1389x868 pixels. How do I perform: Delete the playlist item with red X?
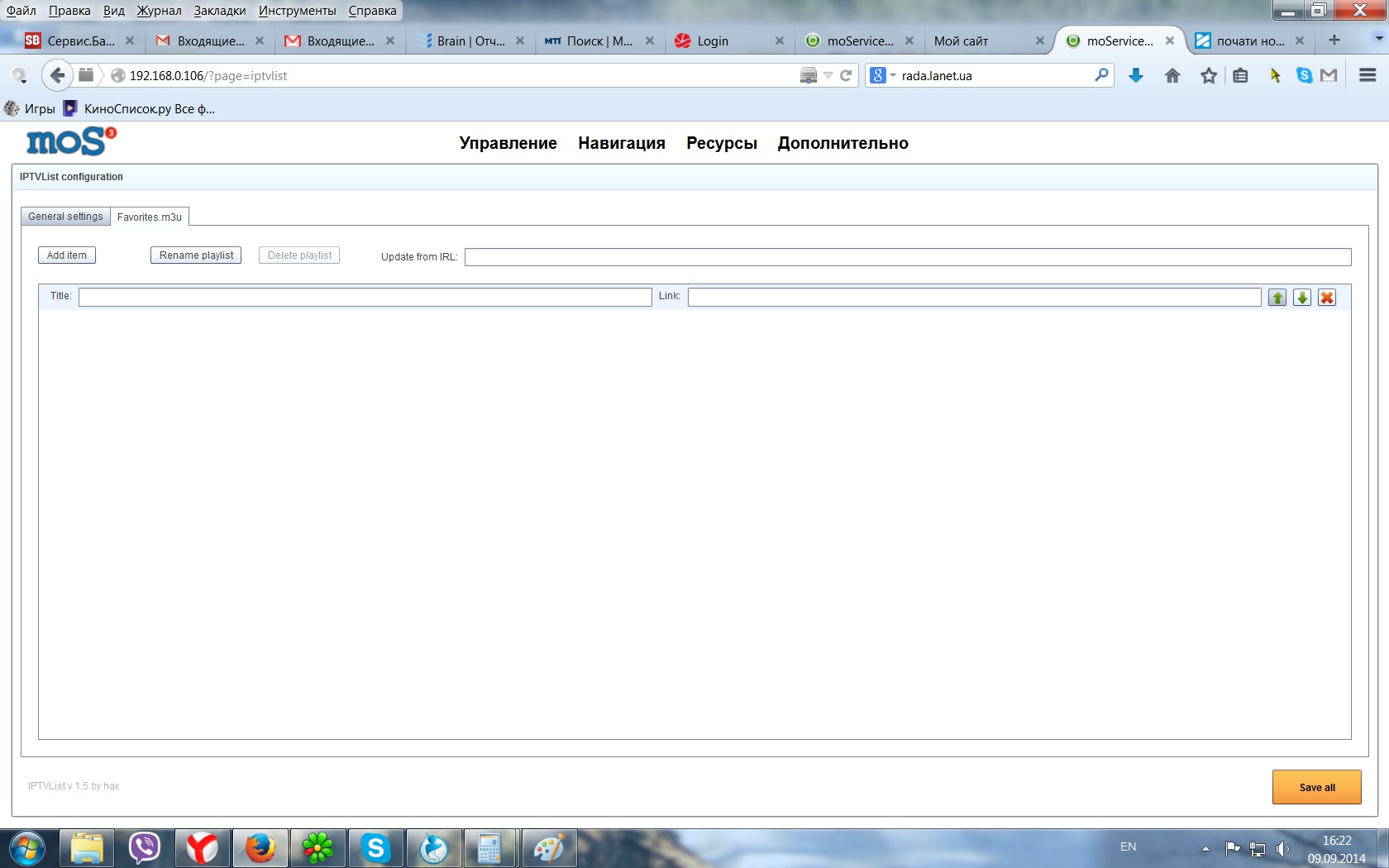[1327, 298]
